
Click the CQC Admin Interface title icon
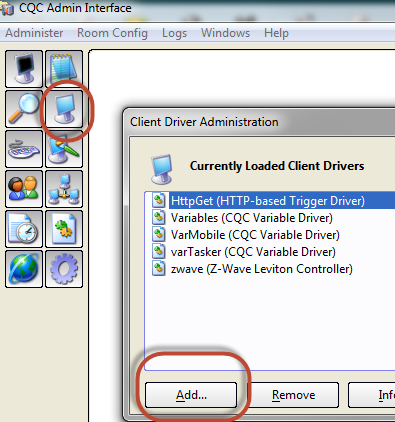click(7, 8)
